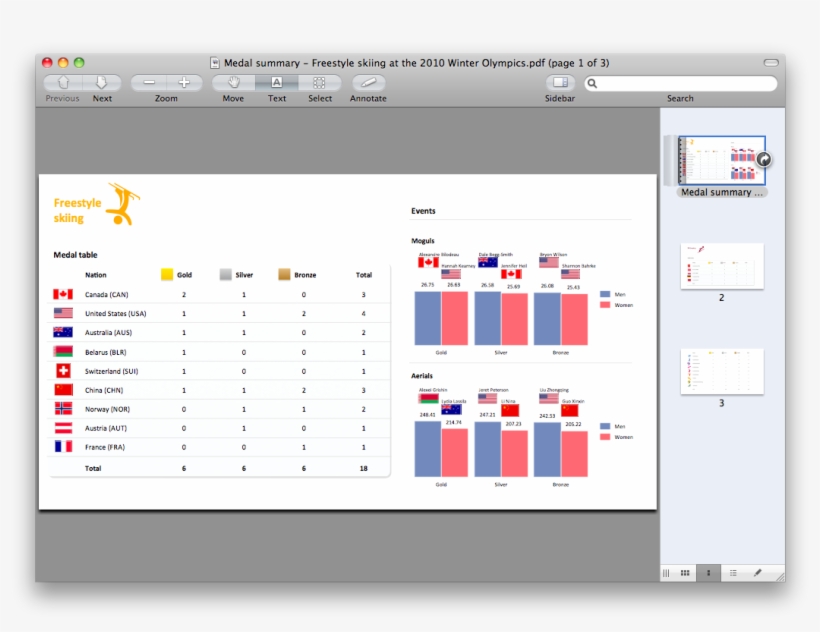Screen dimensions: 820x632
Task: Choose the rectangular Select tool
Action: (x=320, y=84)
